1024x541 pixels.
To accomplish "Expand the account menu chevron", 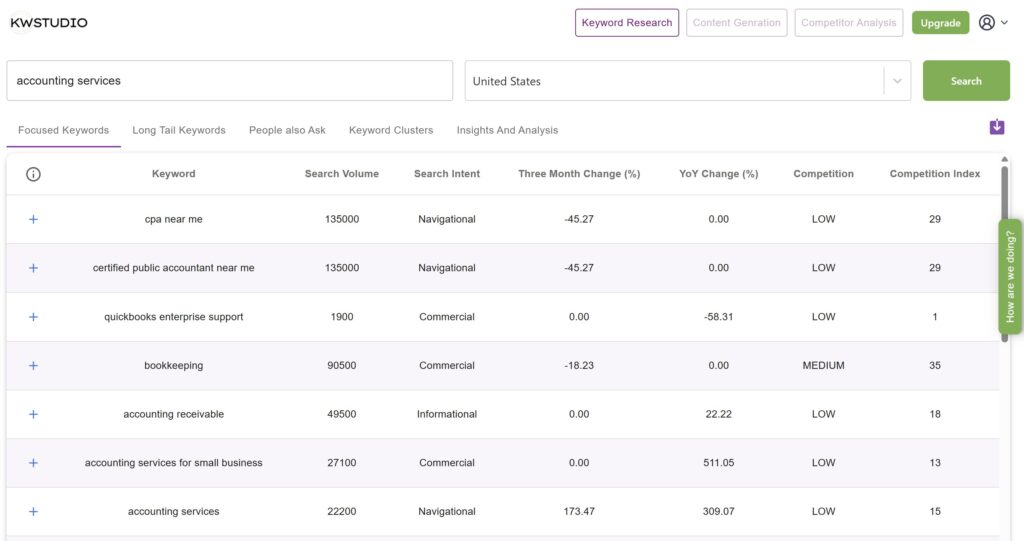I will [x=1004, y=23].
